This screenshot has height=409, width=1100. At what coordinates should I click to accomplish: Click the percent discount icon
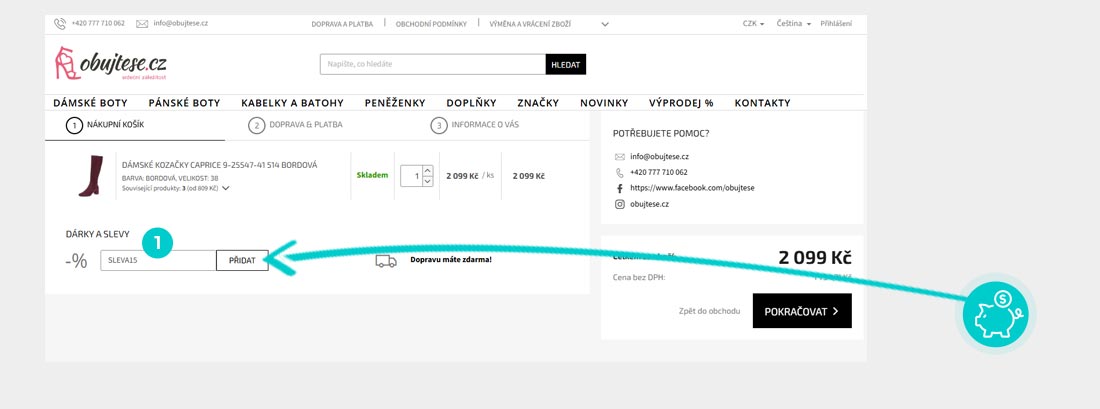(76, 261)
